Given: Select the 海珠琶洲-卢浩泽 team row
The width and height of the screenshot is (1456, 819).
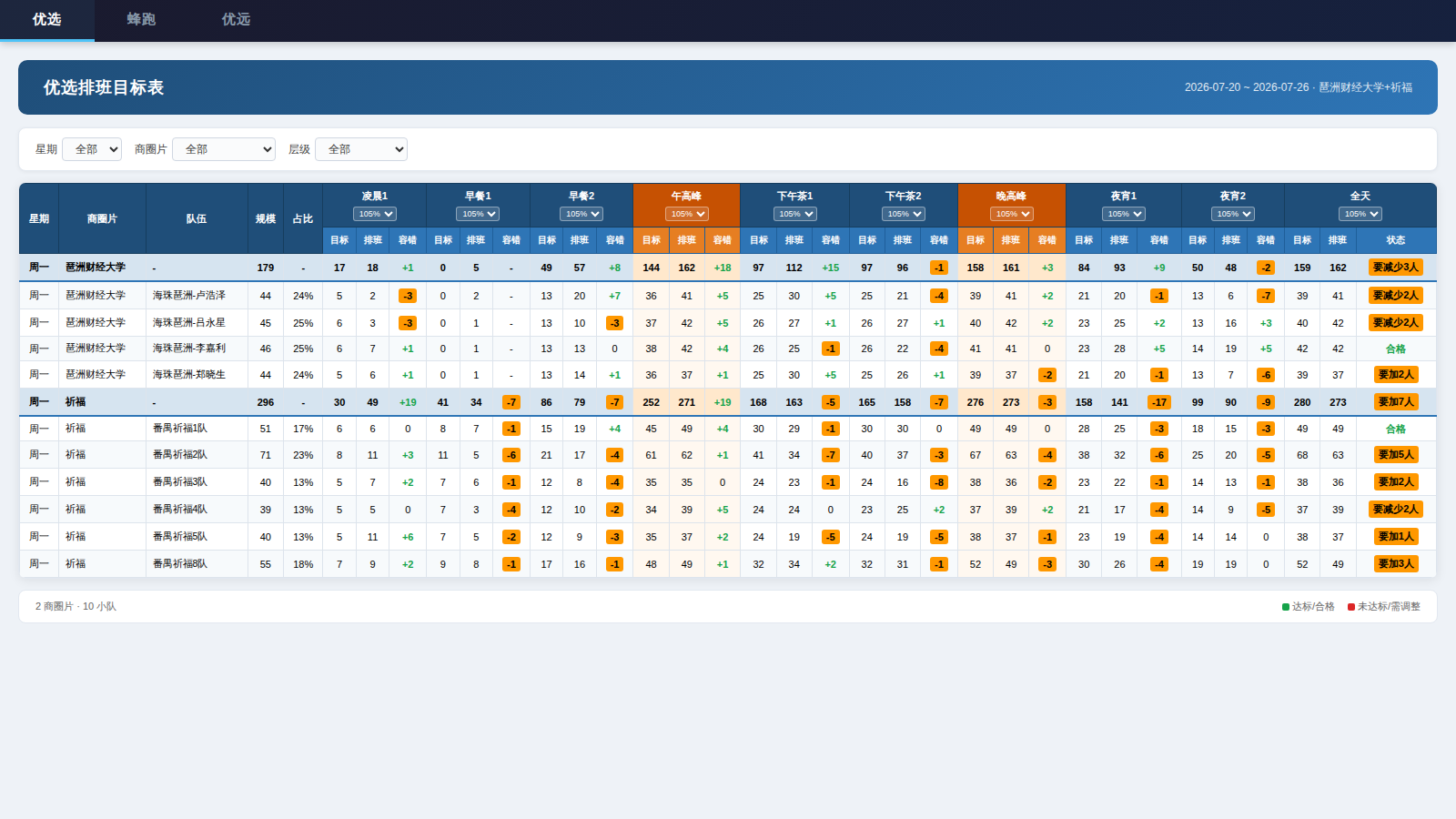Looking at the screenshot, I should point(728,296).
